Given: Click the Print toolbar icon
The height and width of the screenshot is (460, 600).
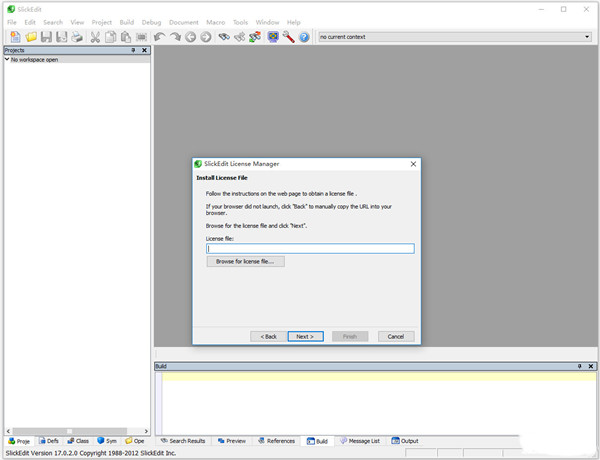Looking at the screenshot, I should tap(77, 37).
